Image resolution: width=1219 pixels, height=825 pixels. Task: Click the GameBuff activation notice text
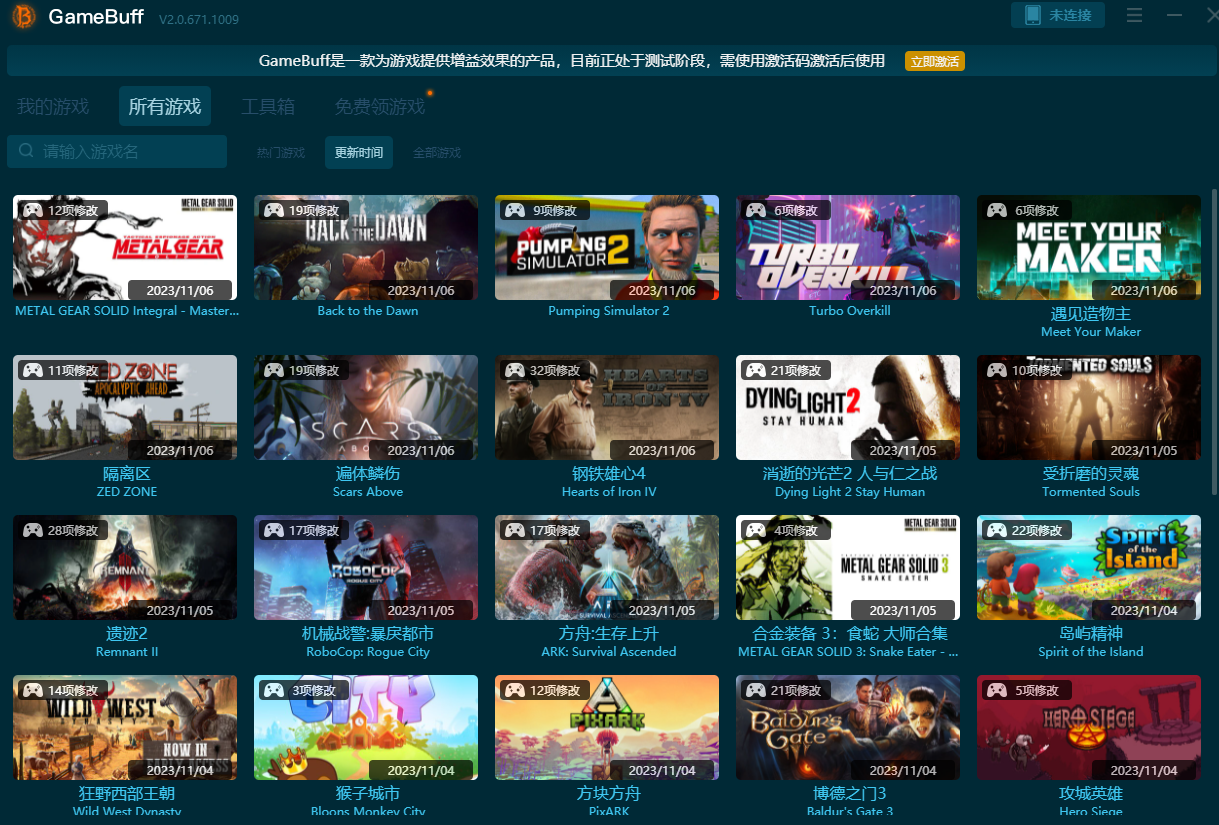[572, 61]
